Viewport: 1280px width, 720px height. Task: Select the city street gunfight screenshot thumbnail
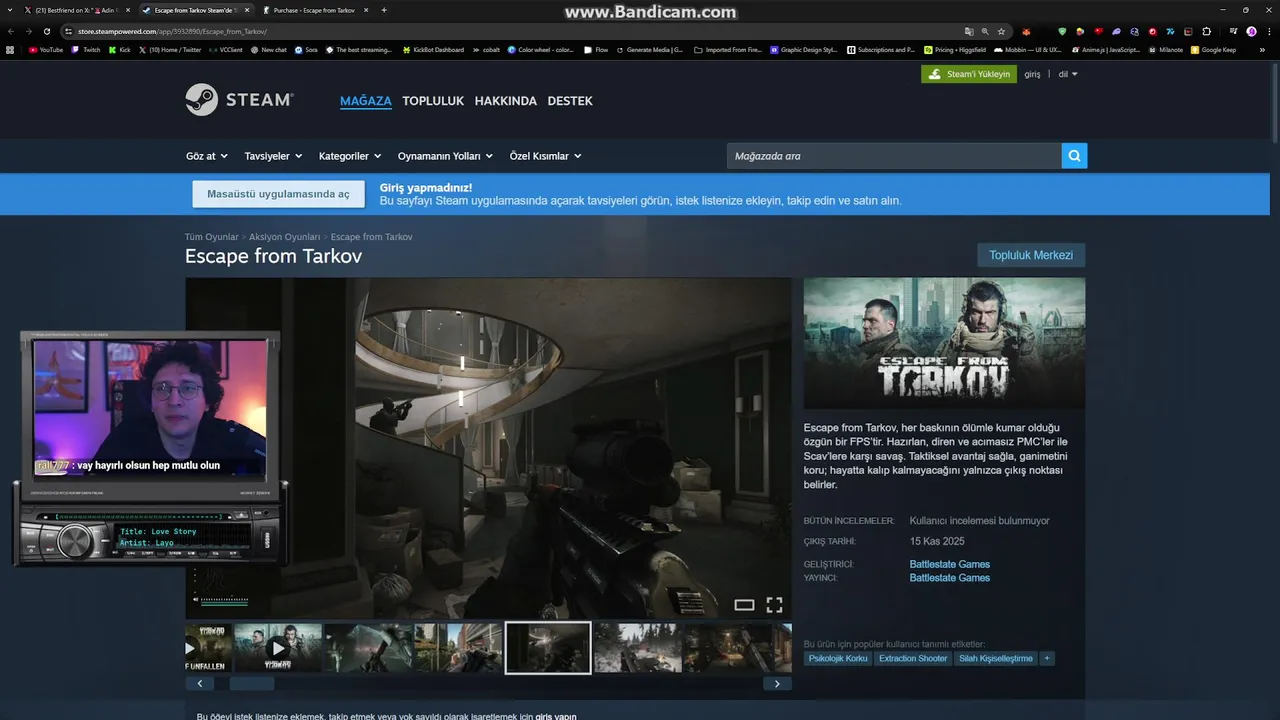pyautogui.click(x=458, y=648)
